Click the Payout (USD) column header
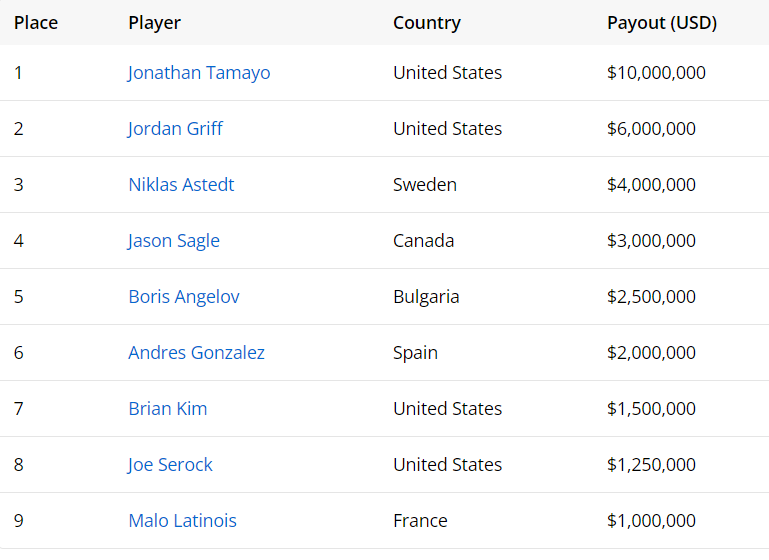The width and height of the screenshot is (769, 560). pos(662,23)
